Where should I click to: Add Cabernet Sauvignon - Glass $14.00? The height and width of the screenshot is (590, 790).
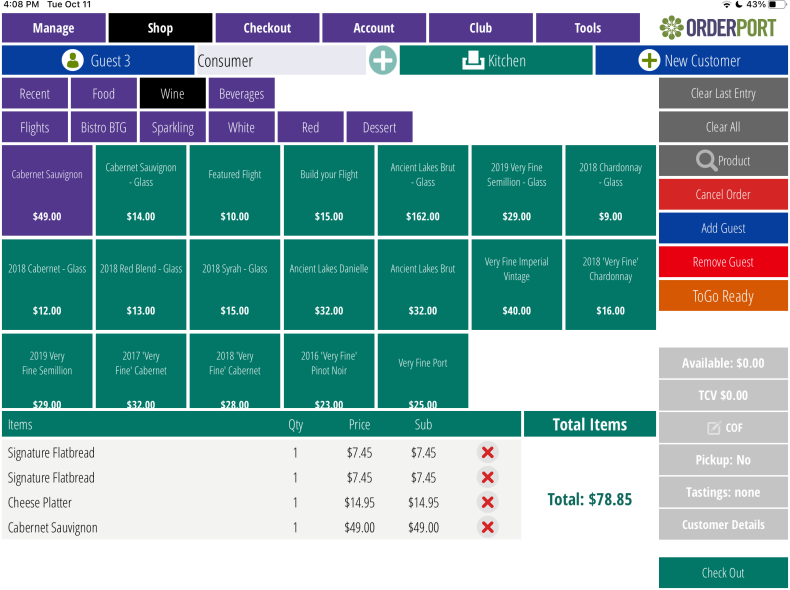point(141,190)
